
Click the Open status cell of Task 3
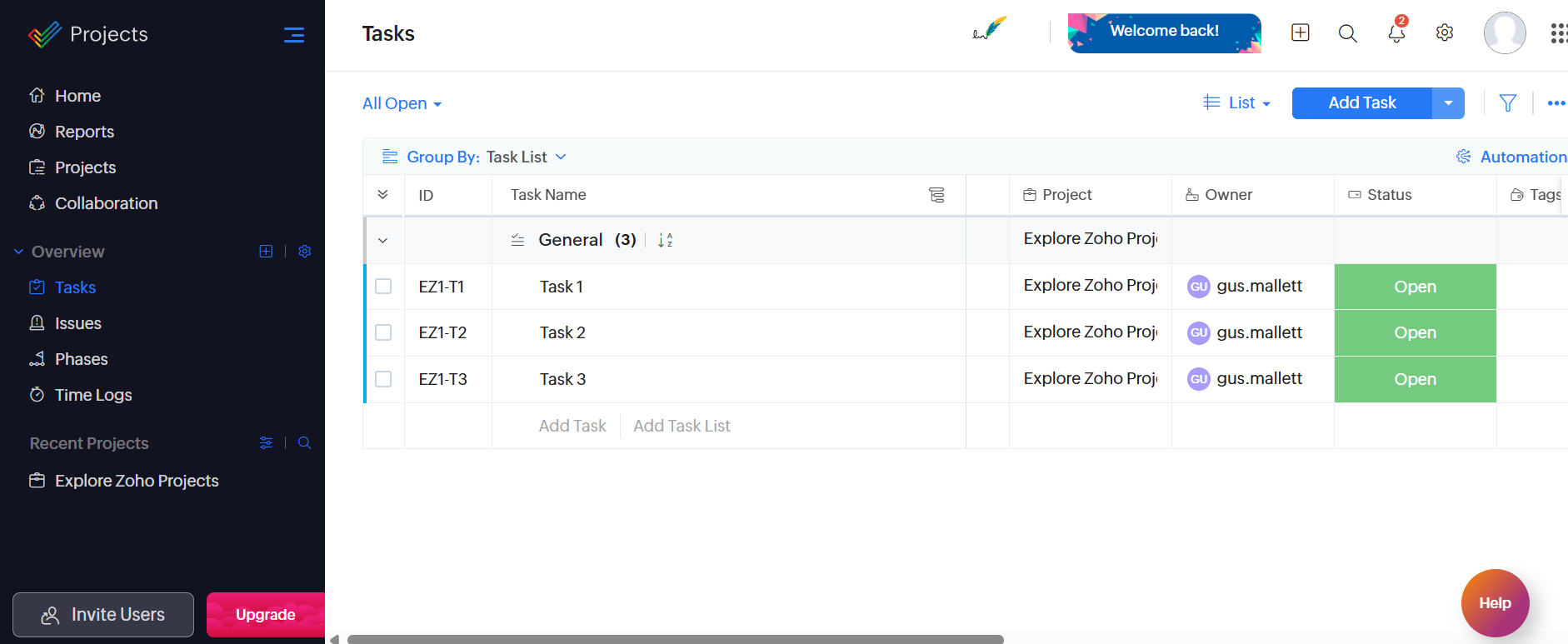coord(1416,379)
